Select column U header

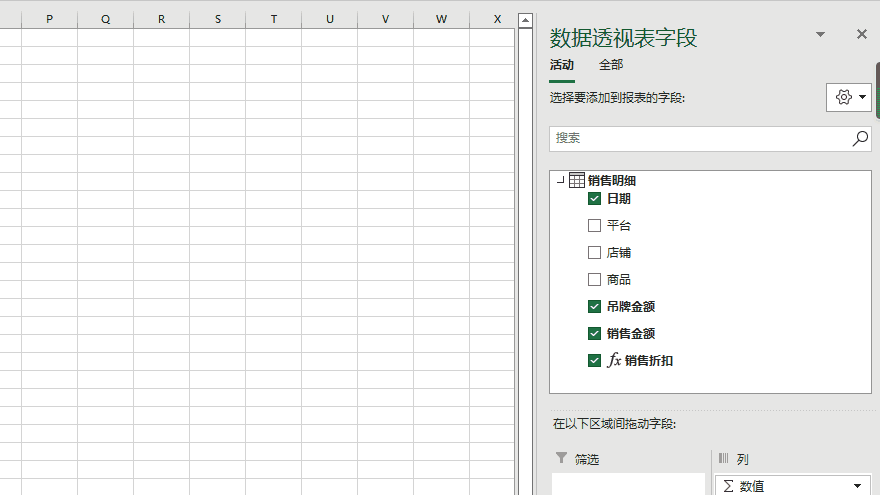[x=329, y=20]
